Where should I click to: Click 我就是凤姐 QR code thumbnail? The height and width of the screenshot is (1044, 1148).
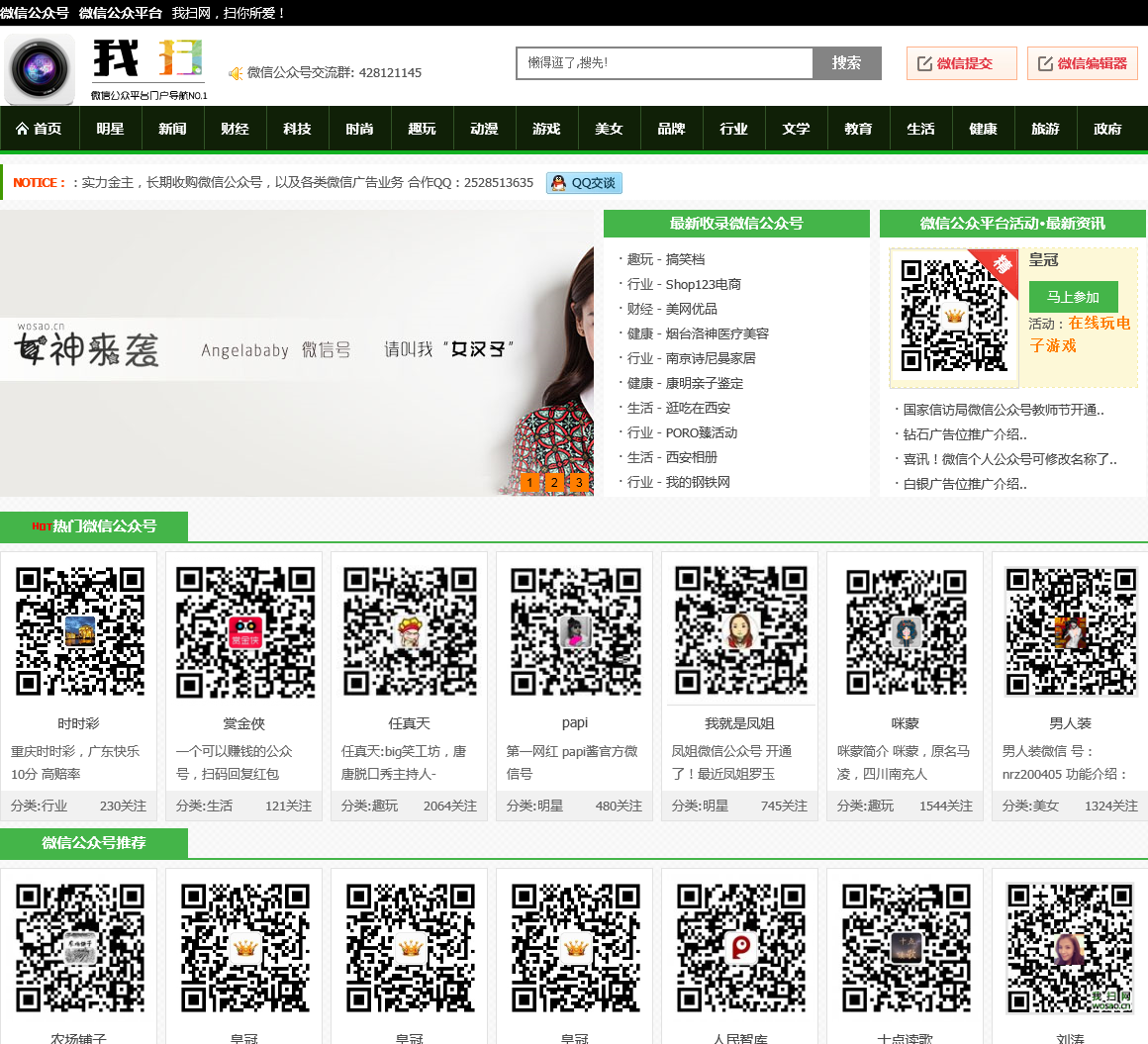point(740,629)
